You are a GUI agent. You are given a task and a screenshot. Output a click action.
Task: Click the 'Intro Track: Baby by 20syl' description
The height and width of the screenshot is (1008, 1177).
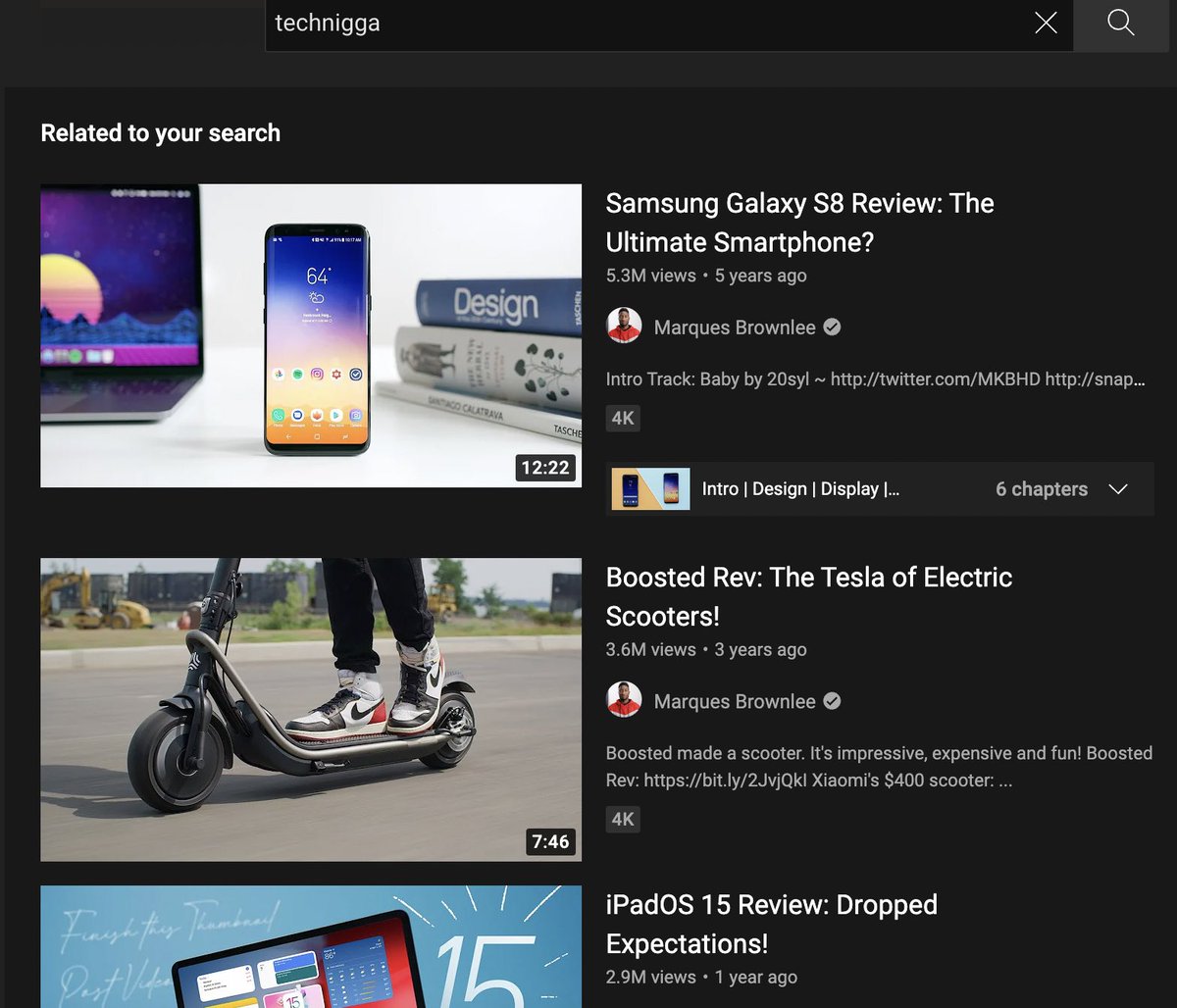pos(876,379)
